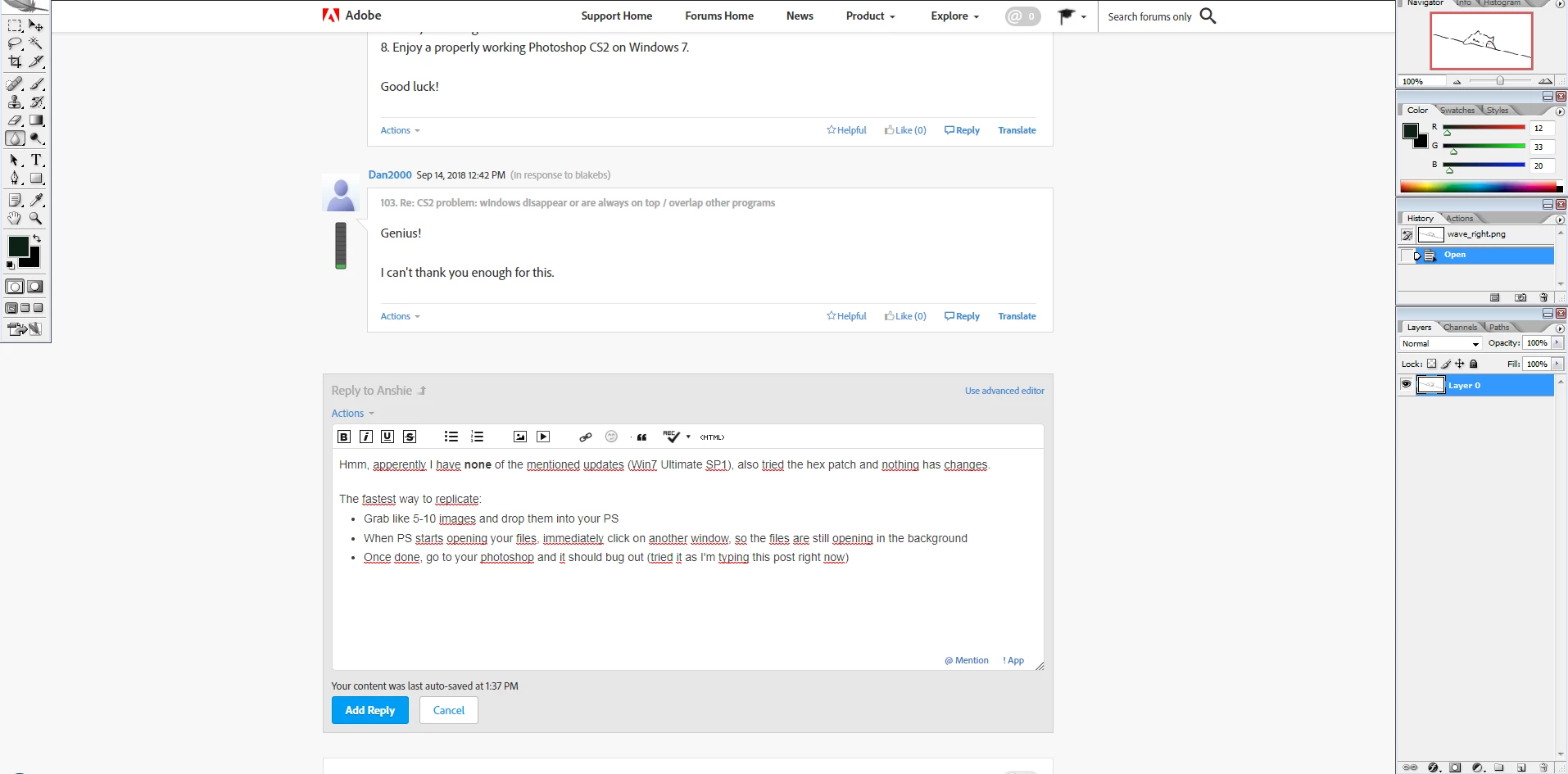This screenshot has height=774, width=1568.
Task: Select the Move tool in Photoshop toolbox
Action: point(37,25)
